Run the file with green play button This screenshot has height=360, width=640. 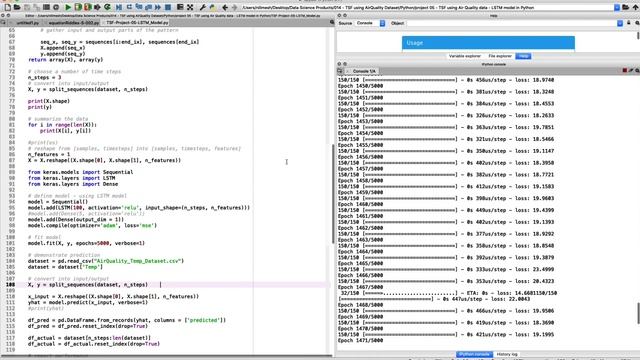click(x=68, y=7)
